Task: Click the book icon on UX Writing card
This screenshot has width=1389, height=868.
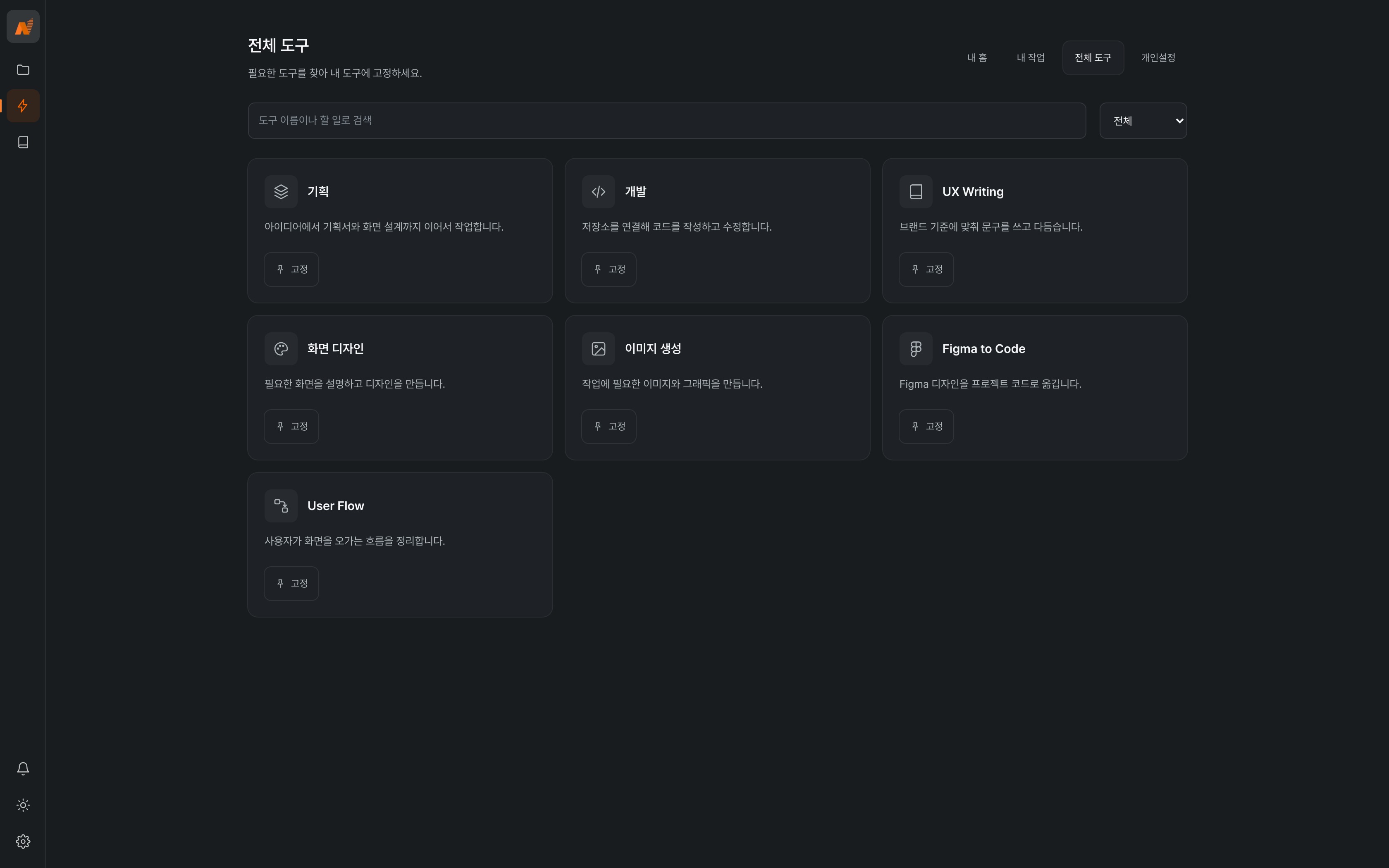Action: coord(916,192)
